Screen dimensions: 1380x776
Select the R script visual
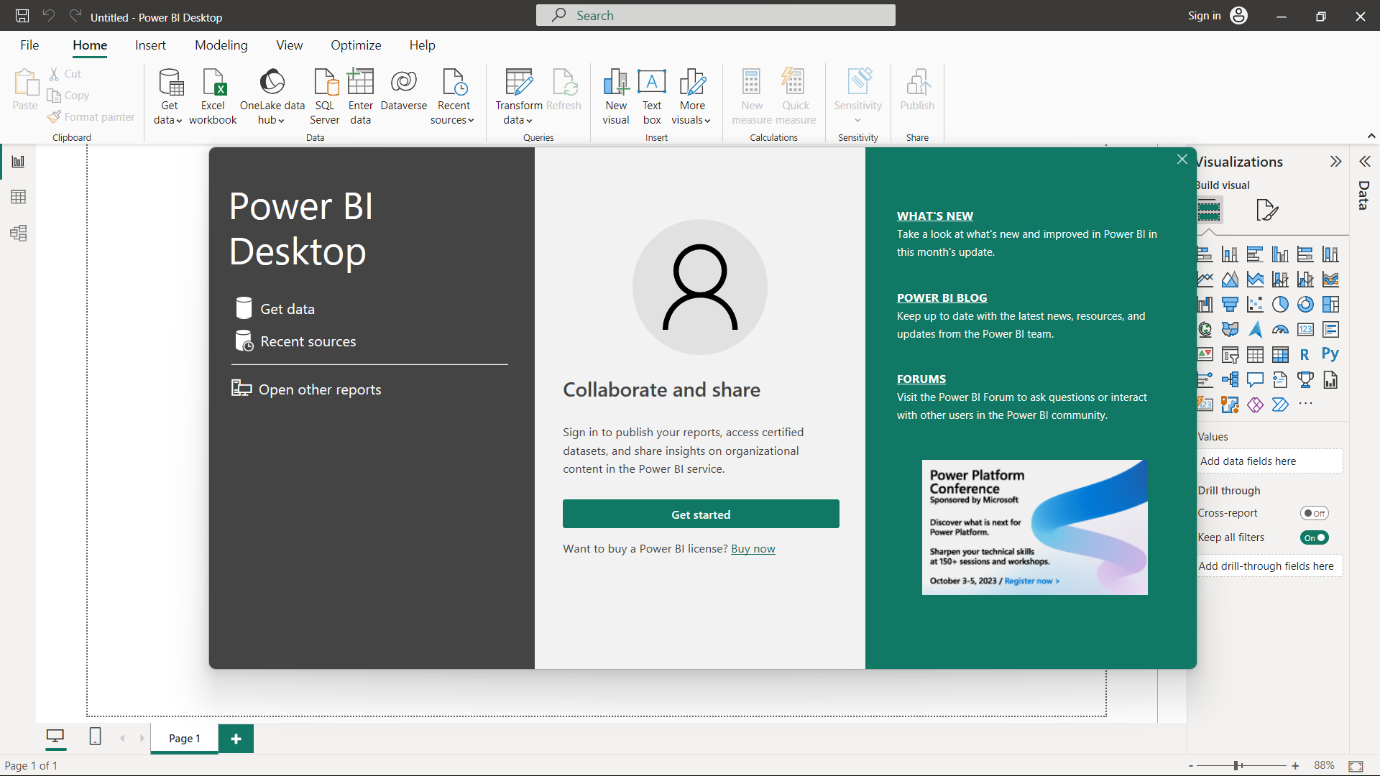click(1305, 354)
